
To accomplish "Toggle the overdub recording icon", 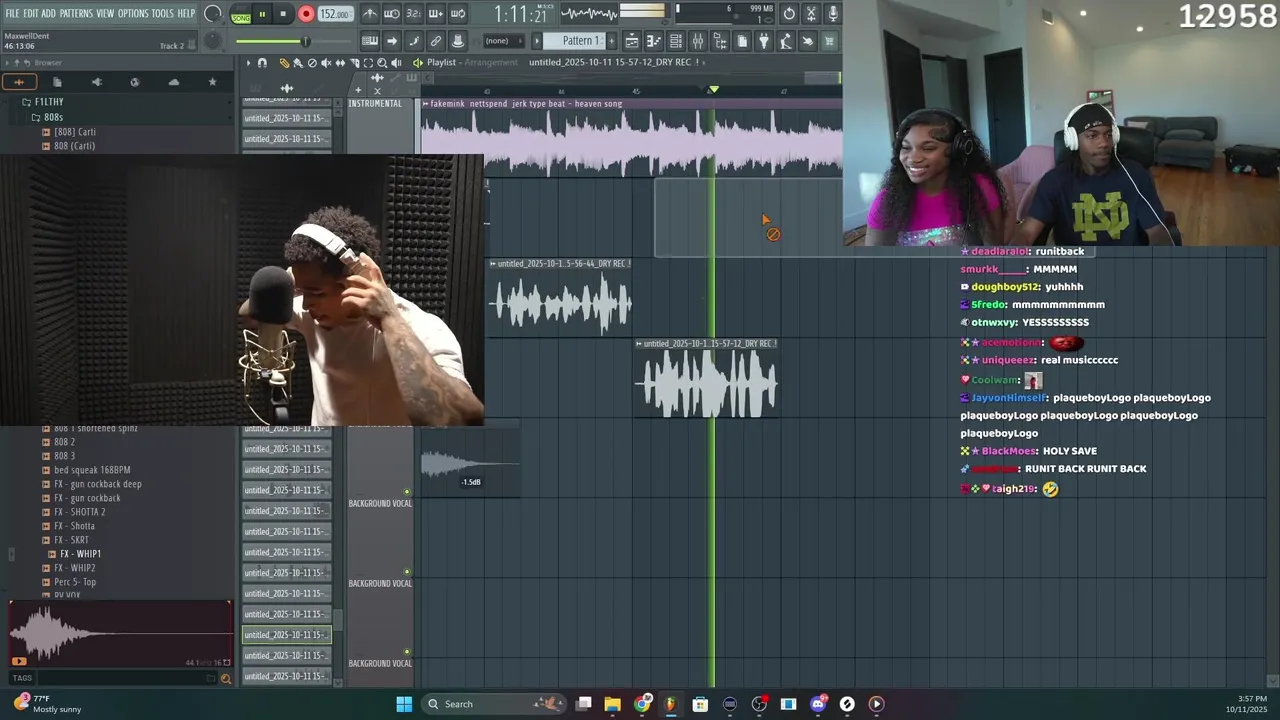I will tap(436, 14).
